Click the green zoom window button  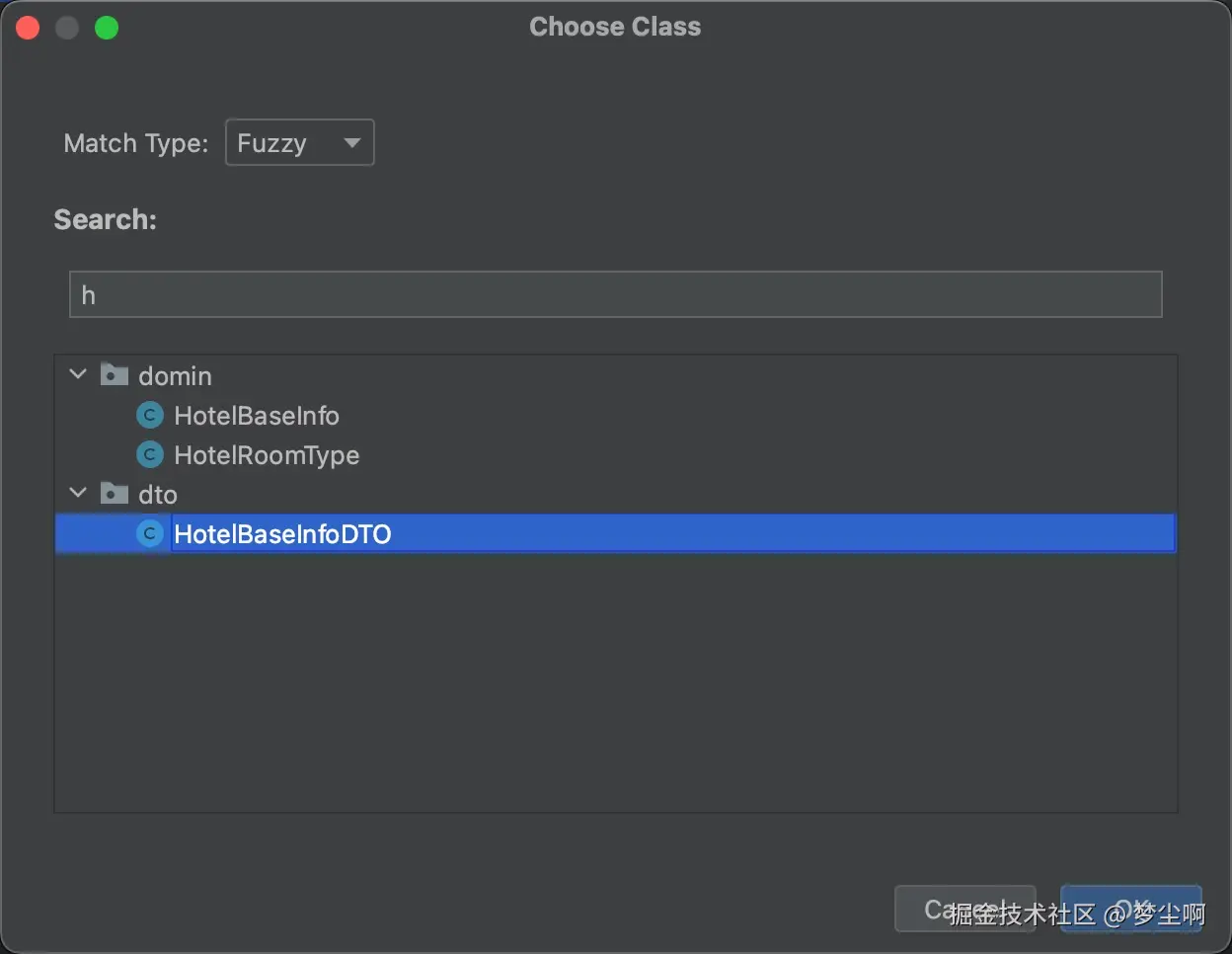(x=107, y=28)
